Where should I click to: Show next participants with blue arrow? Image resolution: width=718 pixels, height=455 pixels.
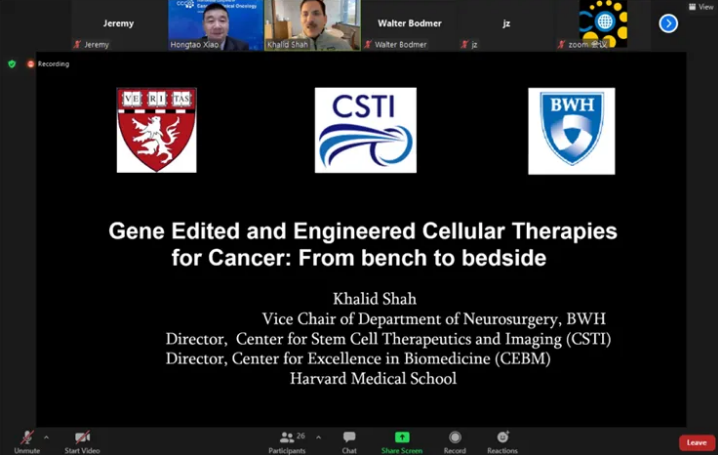(x=668, y=23)
